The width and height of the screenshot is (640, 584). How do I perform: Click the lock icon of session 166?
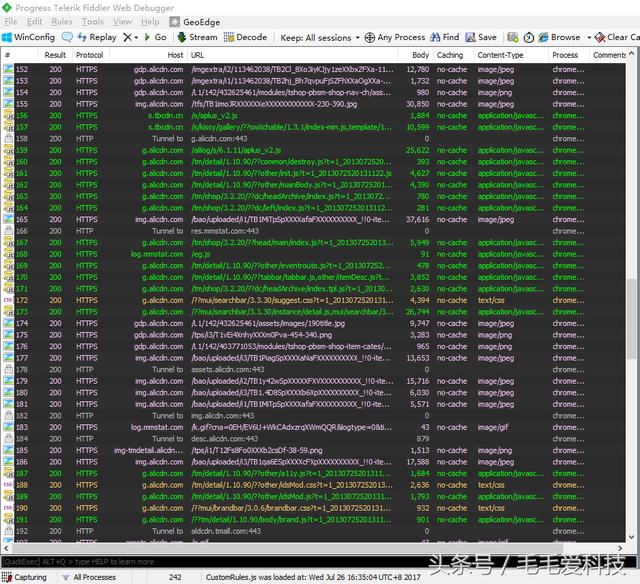pyautogui.click(x=8, y=231)
